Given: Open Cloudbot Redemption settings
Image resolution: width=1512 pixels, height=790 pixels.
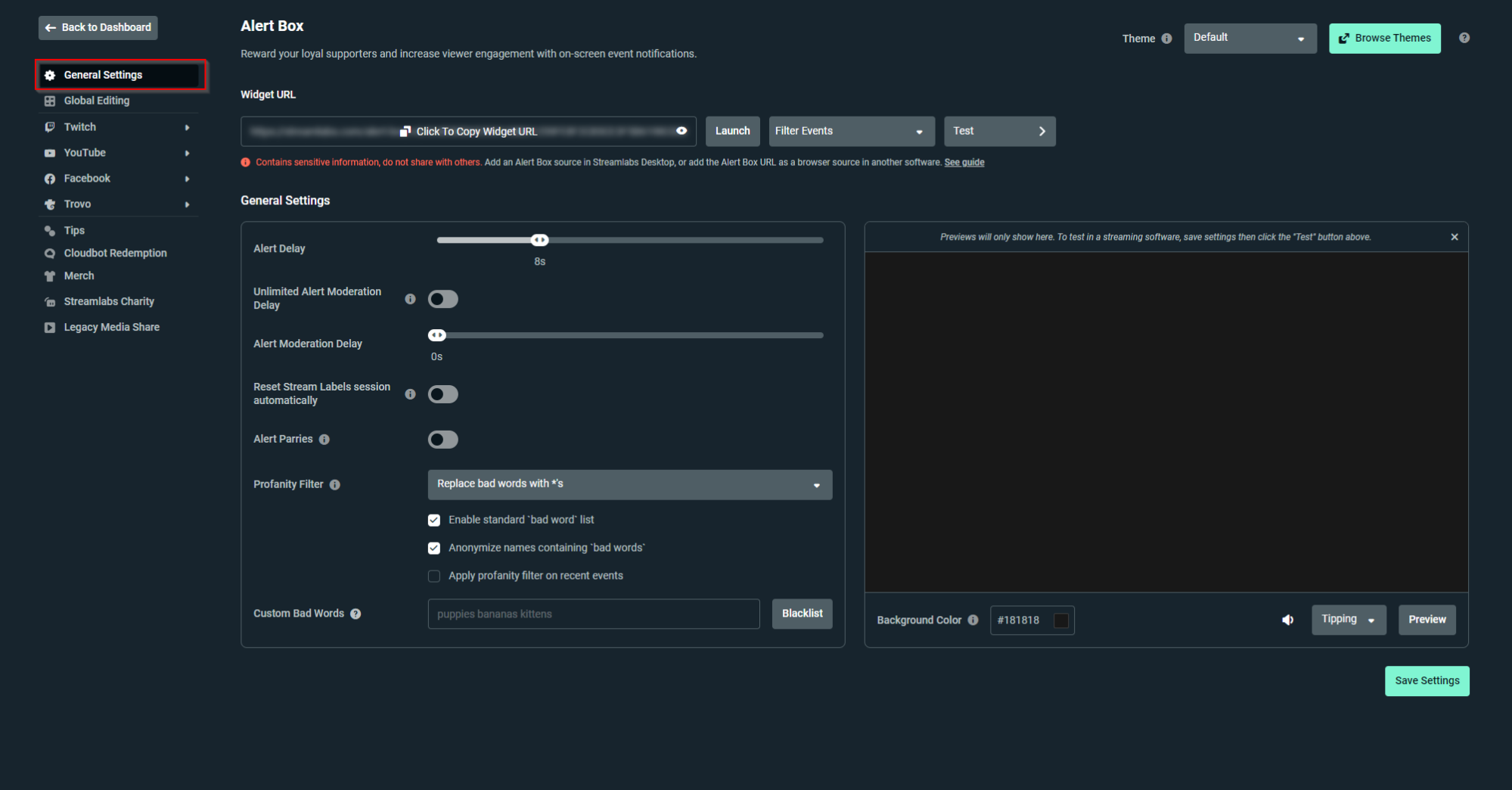Looking at the screenshot, I should pyautogui.click(x=119, y=253).
